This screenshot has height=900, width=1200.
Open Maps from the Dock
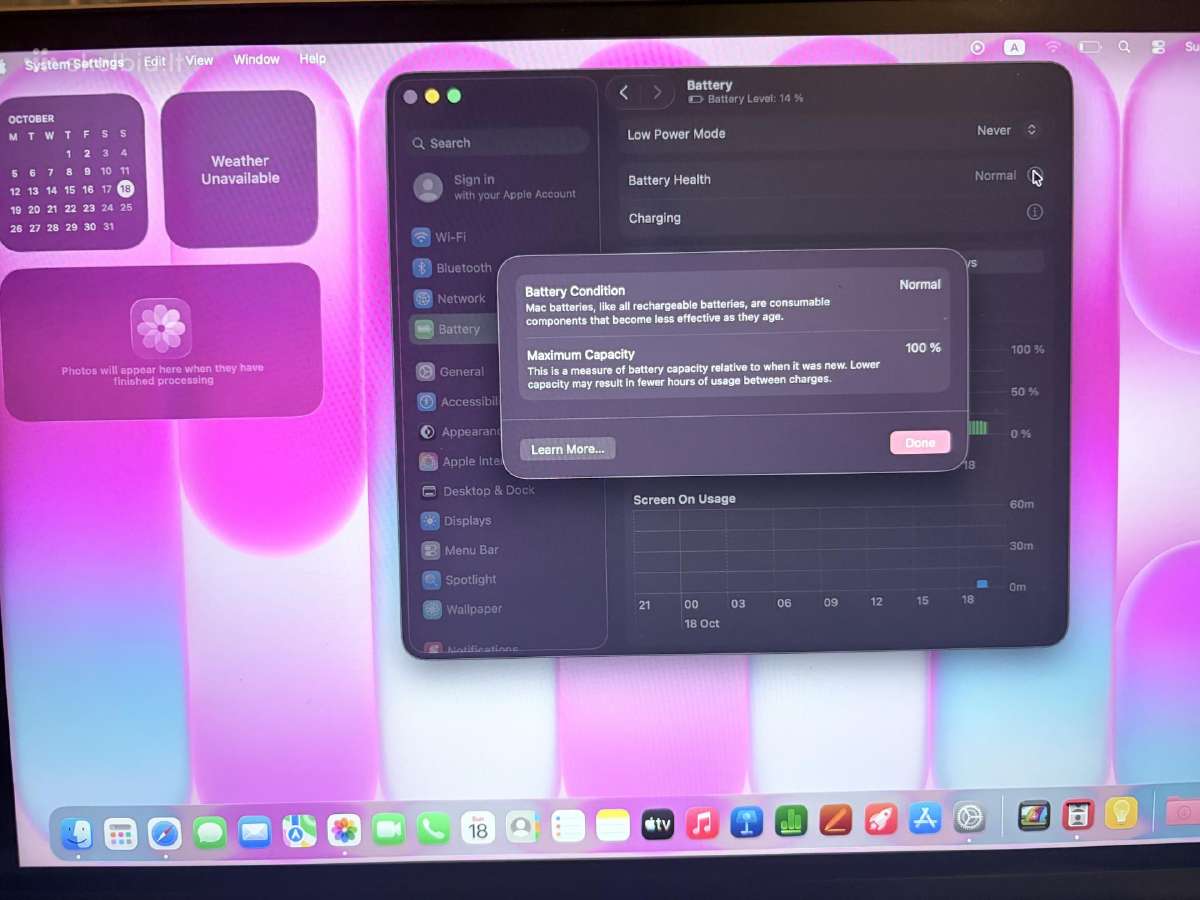tap(299, 831)
